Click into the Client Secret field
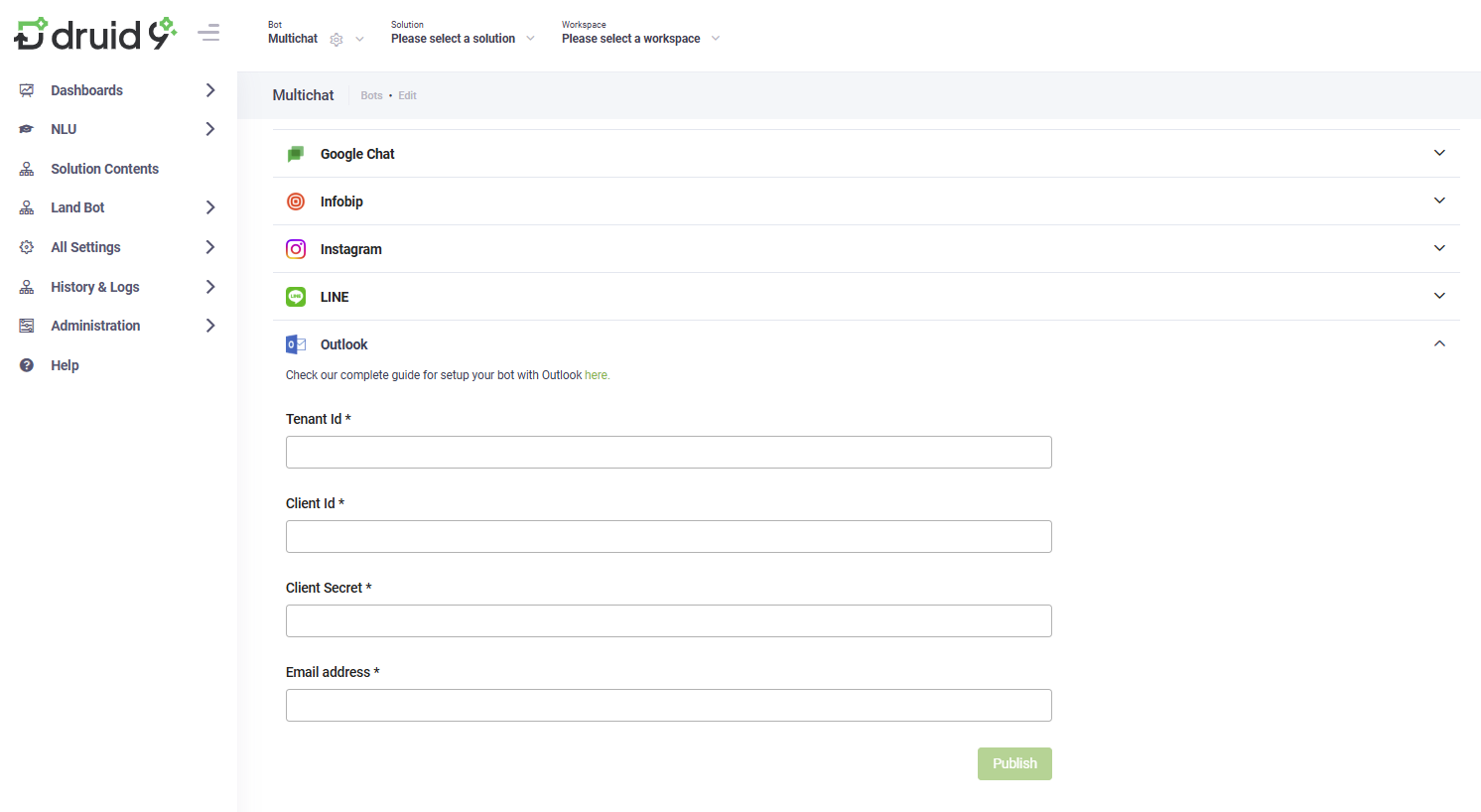Screen dimensions: 1481x812 [x=668, y=621]
